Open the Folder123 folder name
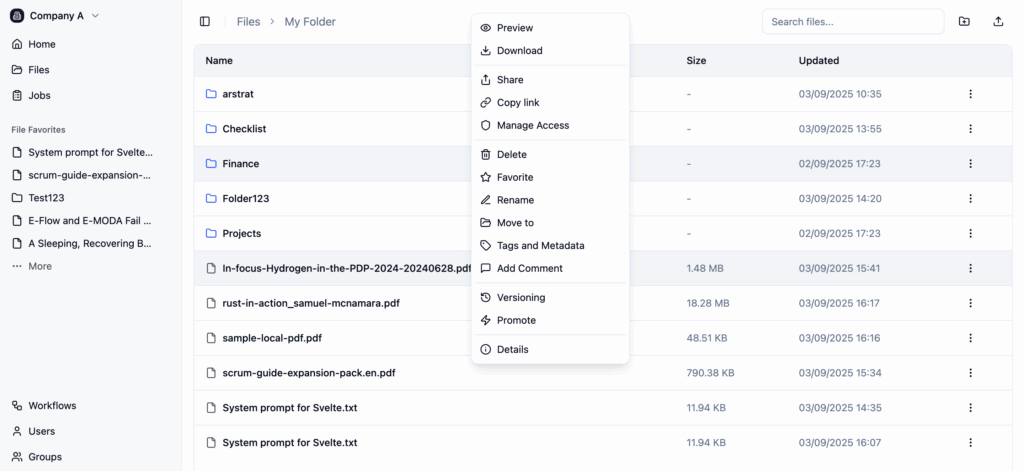Viewport: 1024px width, 471px height. click(x=246, y=199)
